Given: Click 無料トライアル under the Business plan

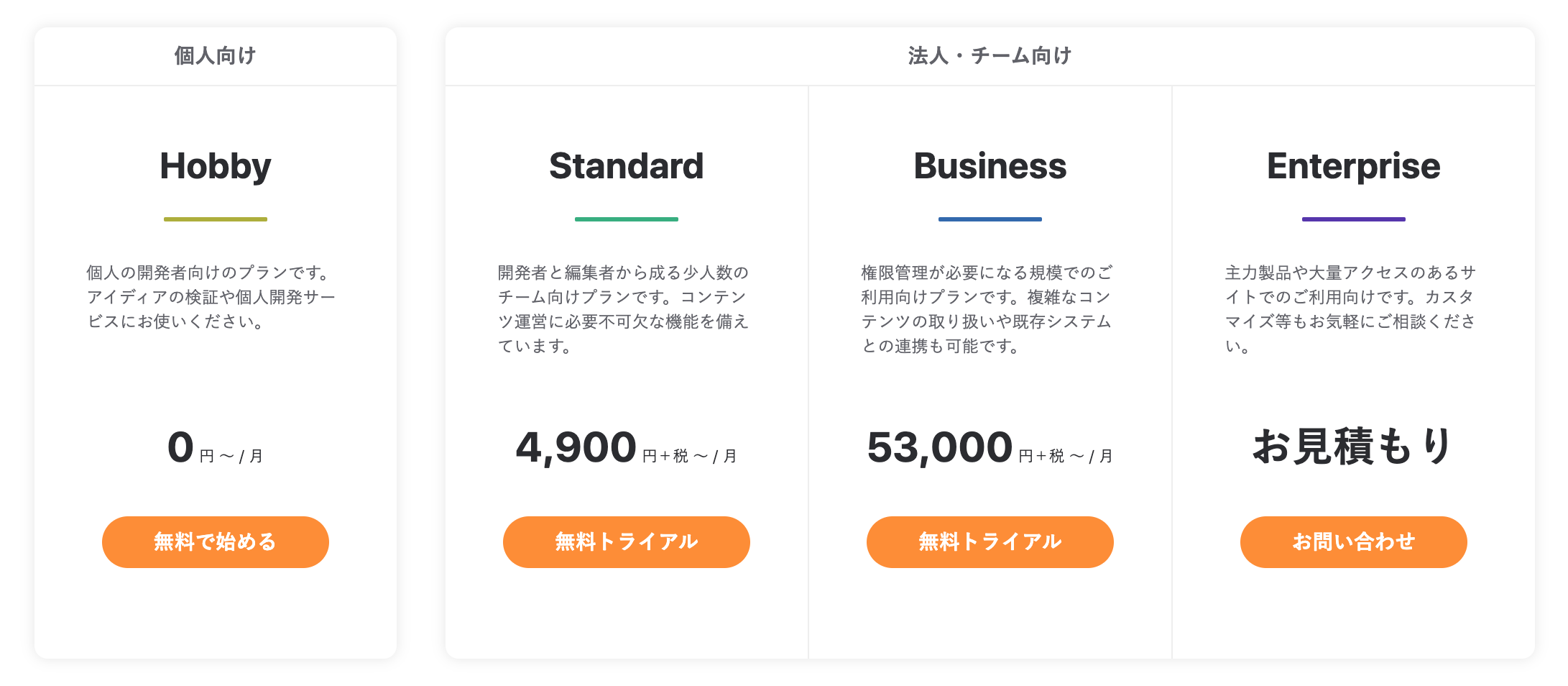Looking at the screenshot, I should click(990, 541).
